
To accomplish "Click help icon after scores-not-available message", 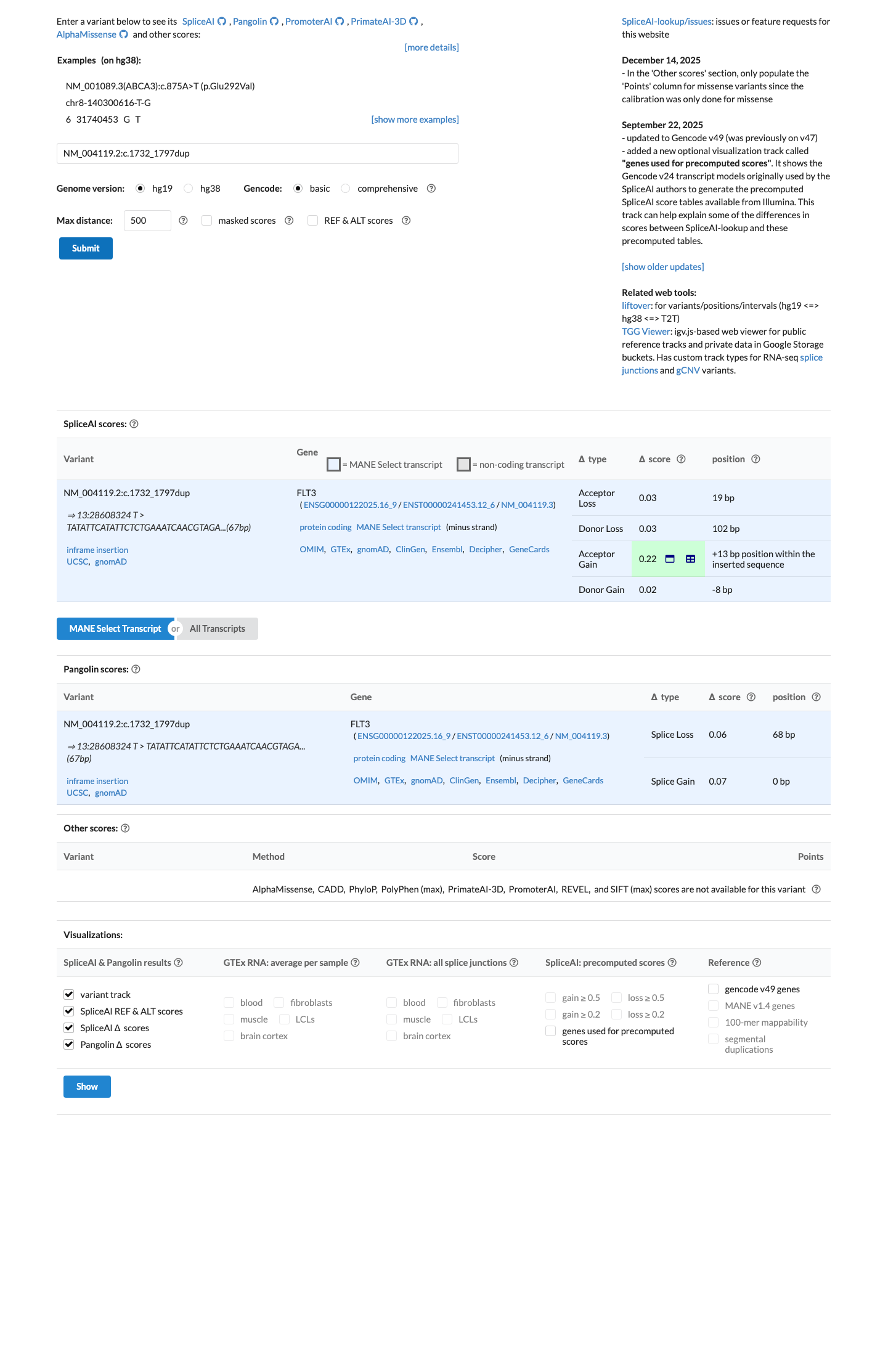I will pos(816,889).
